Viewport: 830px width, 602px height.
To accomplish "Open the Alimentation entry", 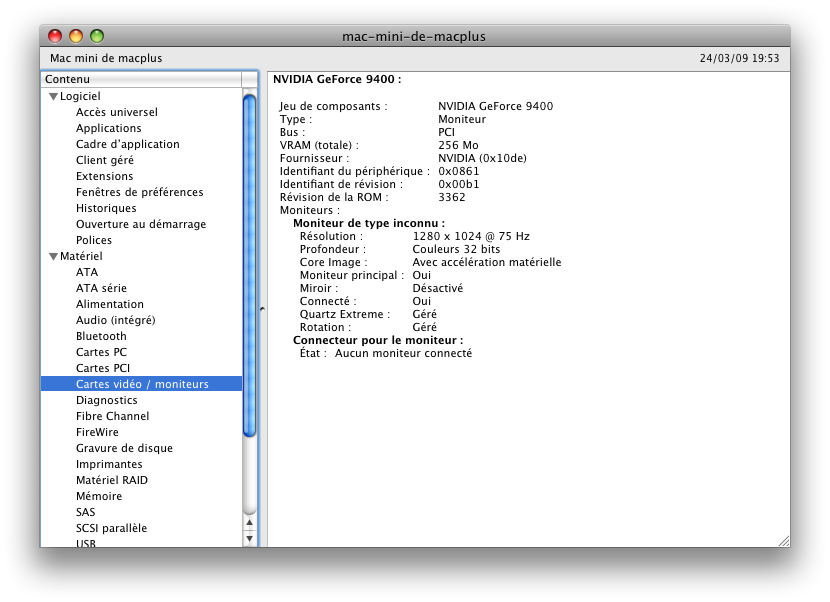I will click(x=110, y=304).
